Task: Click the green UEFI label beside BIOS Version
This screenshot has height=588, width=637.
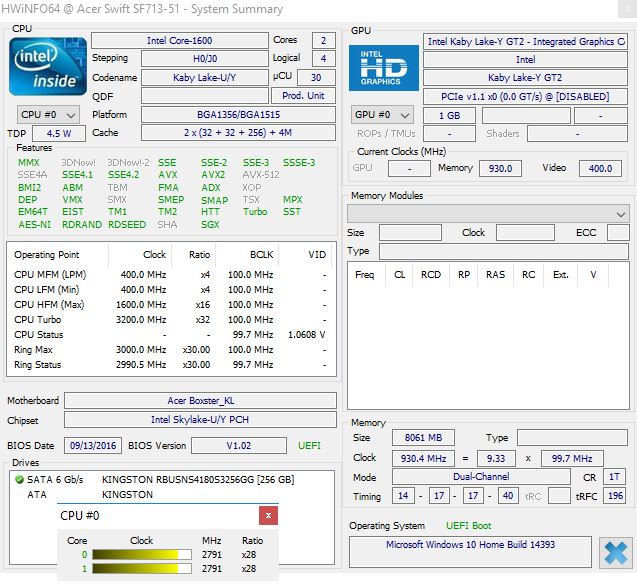Action: [309, 445]
